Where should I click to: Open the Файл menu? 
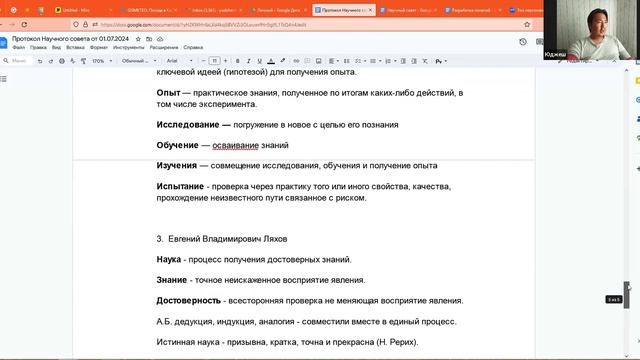(19, 48)
